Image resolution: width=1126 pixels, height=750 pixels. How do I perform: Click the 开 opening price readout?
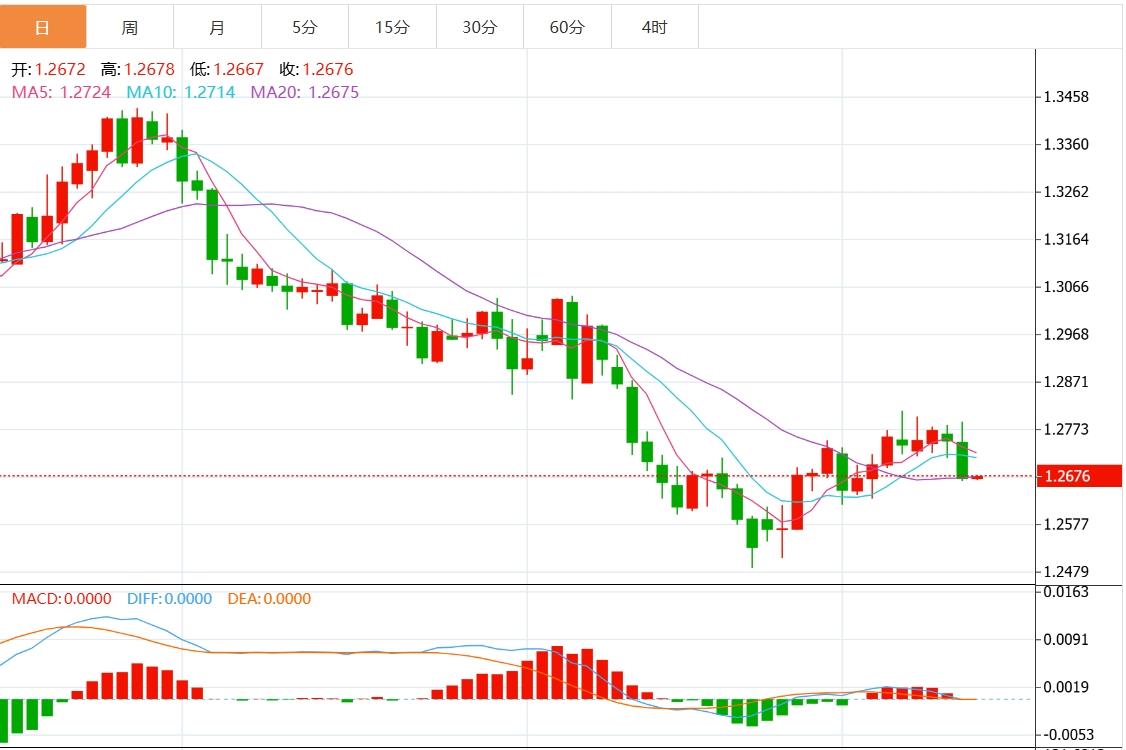[x=48, y=70]
